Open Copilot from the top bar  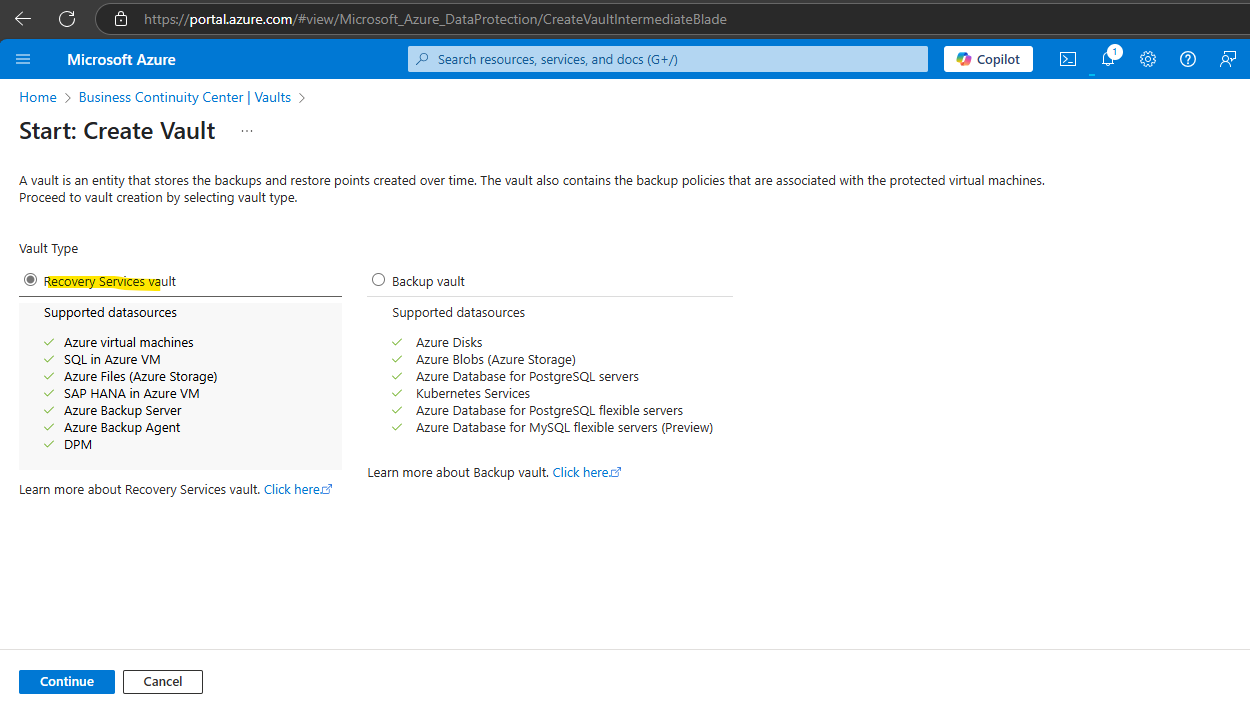pyautogui.click(x=988, y=59)
